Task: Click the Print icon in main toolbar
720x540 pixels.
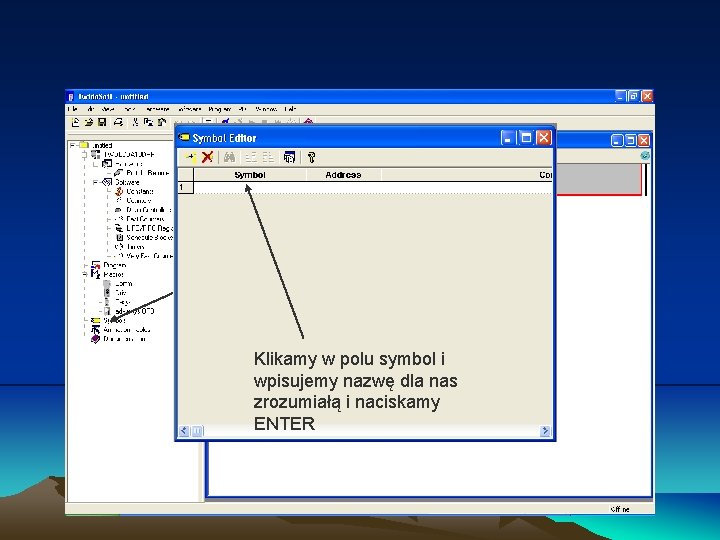Action: tap(118, 122)
